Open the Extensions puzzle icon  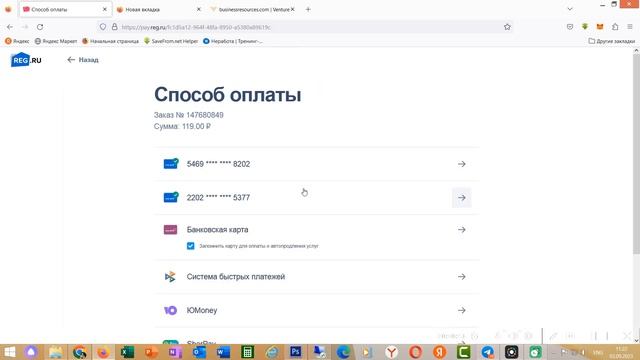pos(615,27)
